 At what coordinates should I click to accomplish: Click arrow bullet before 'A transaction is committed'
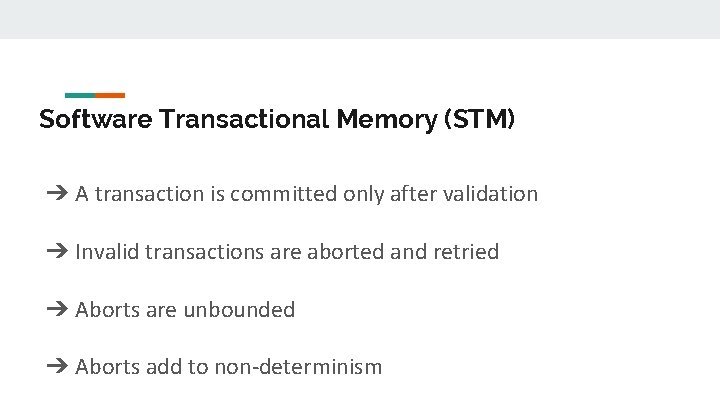point(57,193)
